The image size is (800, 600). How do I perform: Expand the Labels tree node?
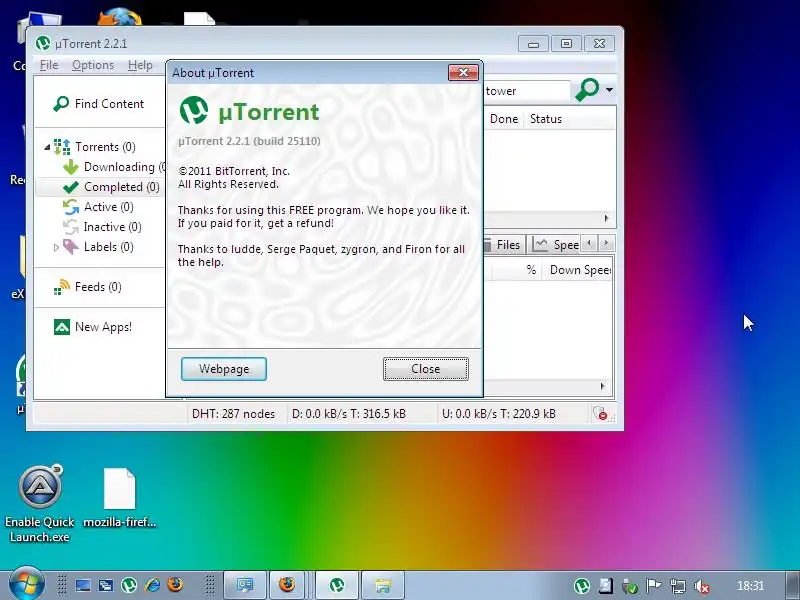pyautogui.click(x=56, y=247)
